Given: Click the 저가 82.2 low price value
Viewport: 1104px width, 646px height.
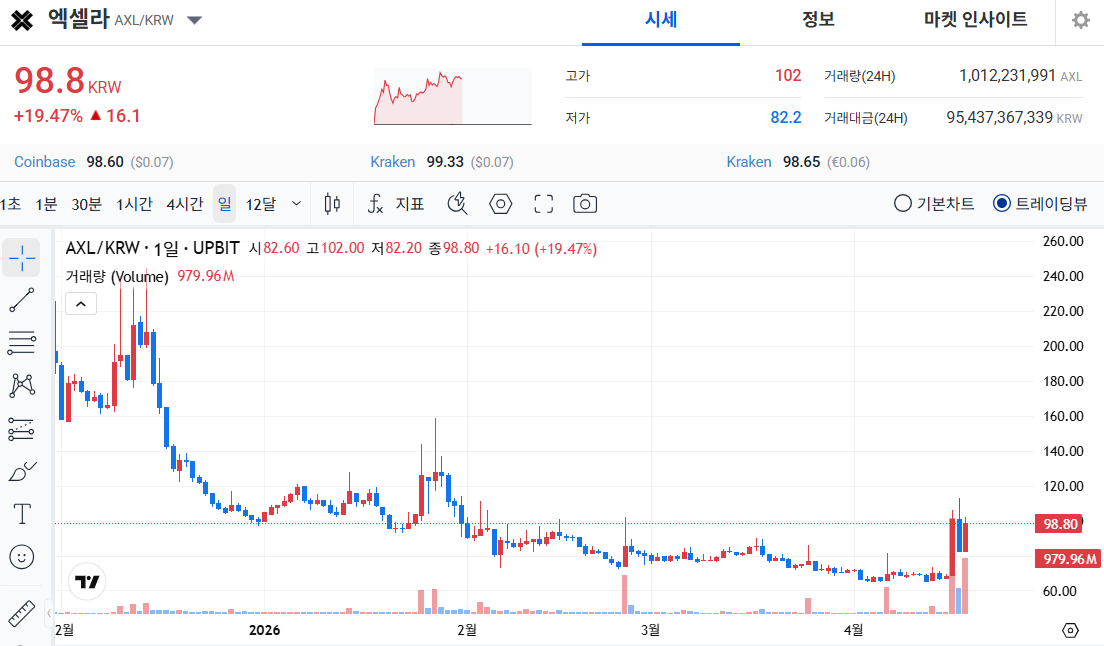Looking at the screenshot, I should [786, 117].
